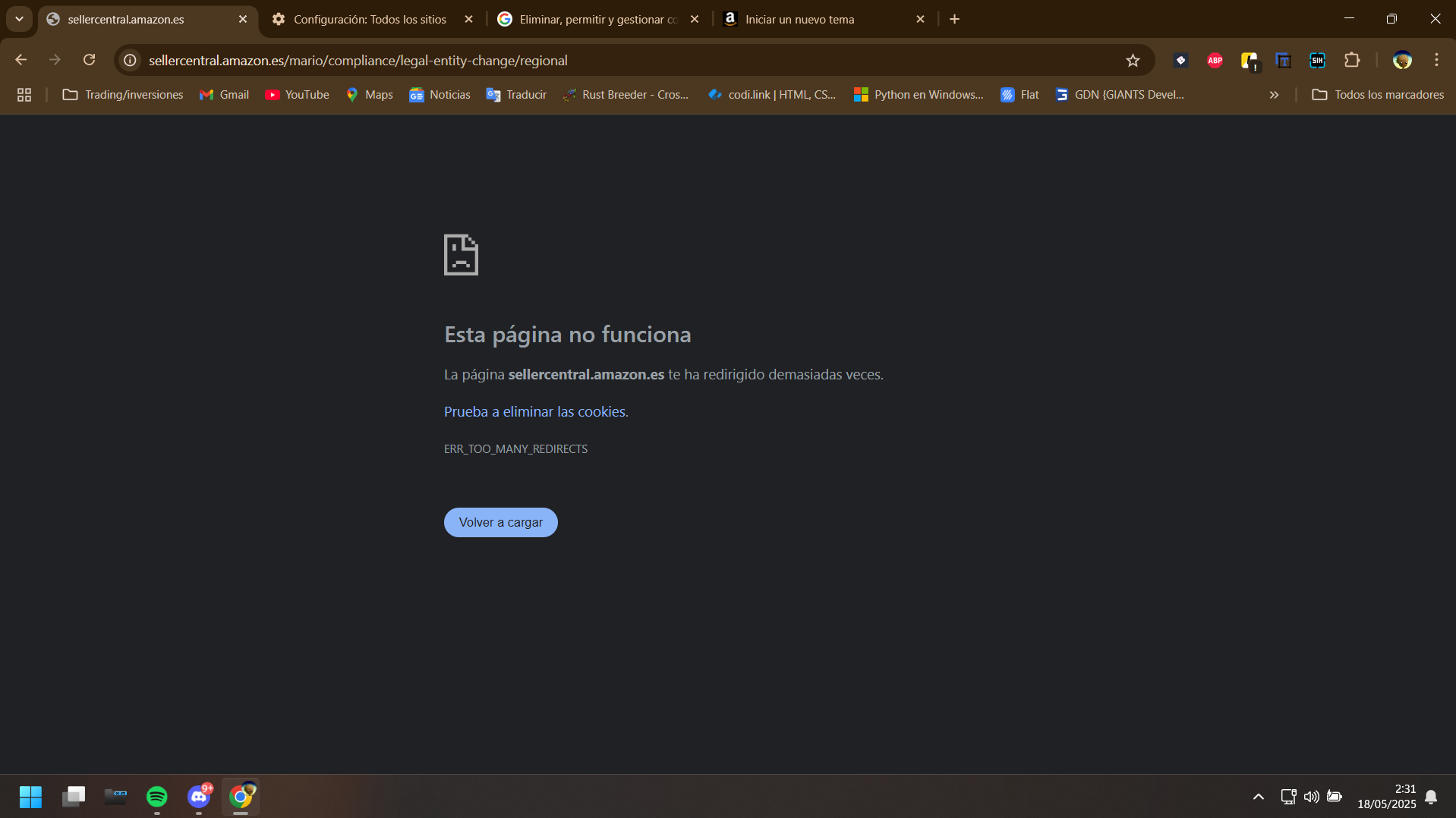View site information icon in the address bar
Viewport: 1456px width, 818px height.
pos(131,60)
